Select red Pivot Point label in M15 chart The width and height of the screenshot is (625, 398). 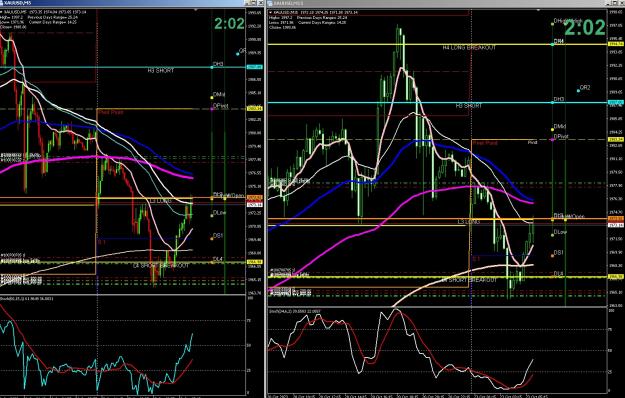485,143
